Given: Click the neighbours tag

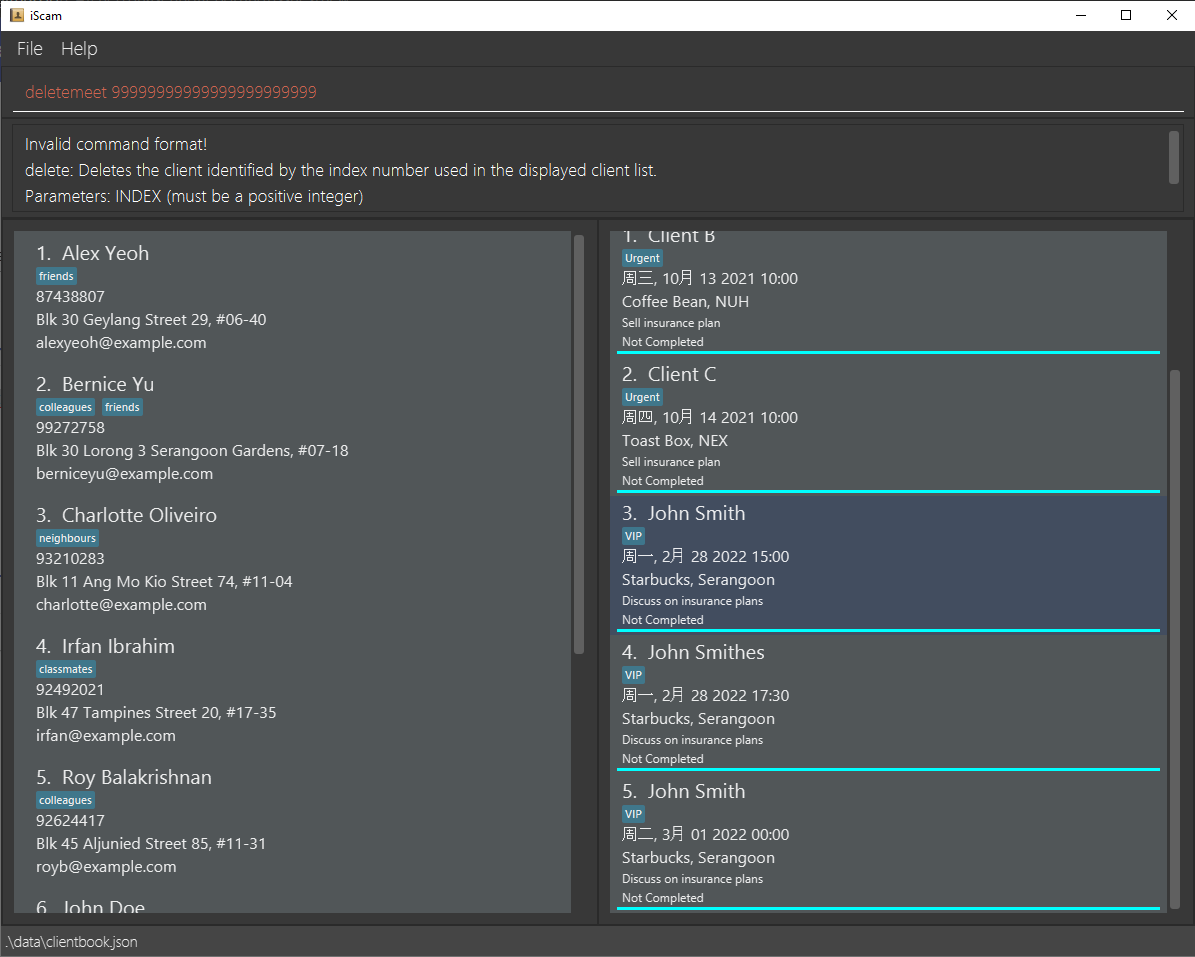Looking at the screenshot, I should point(67,538).
